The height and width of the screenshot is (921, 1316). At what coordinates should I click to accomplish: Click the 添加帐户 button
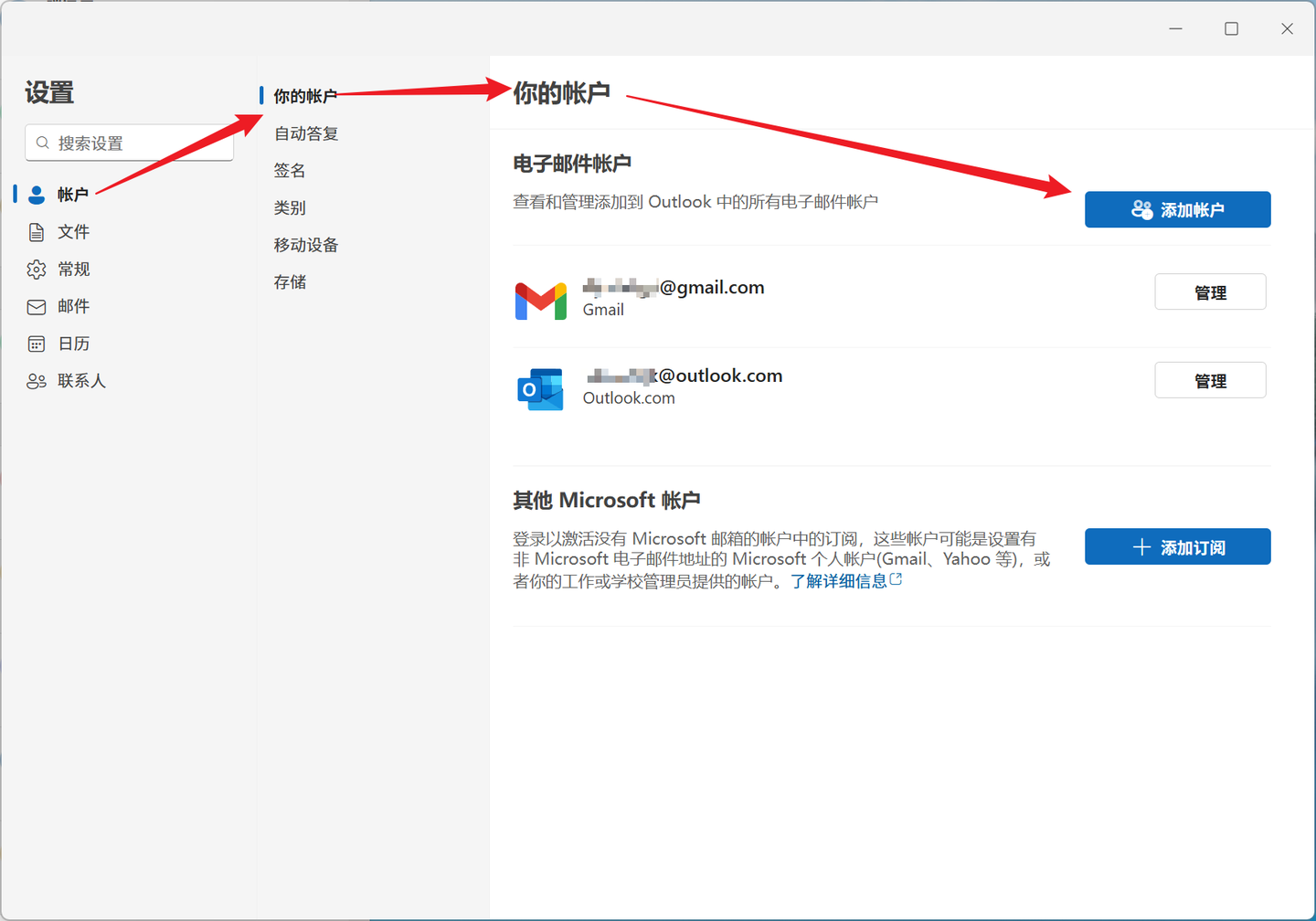pyautogui.click(x=1177, y=209)
